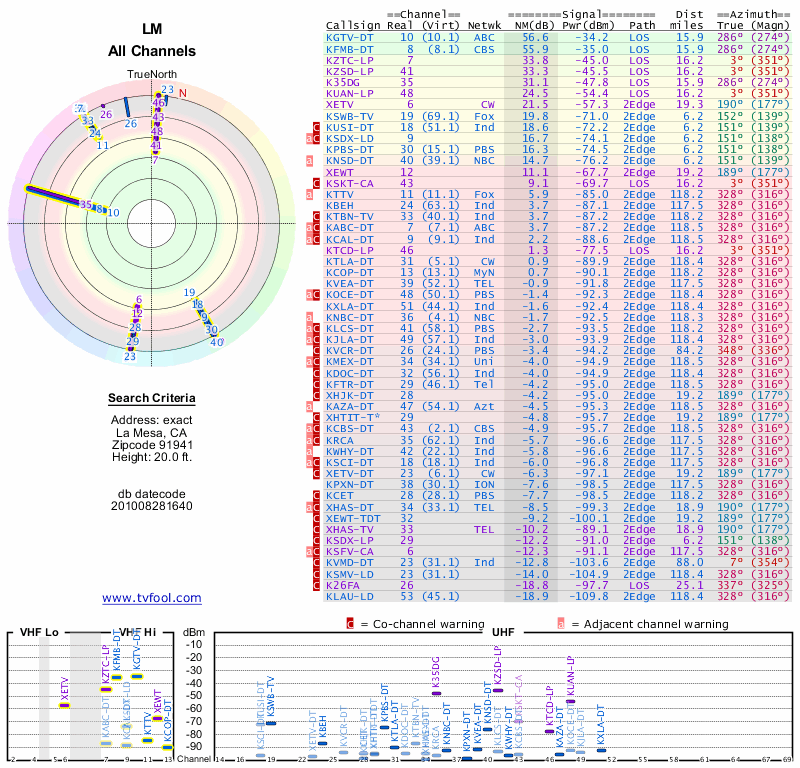
Task: Click the 348° true azimuth value
Action: (x=730, y=351)
